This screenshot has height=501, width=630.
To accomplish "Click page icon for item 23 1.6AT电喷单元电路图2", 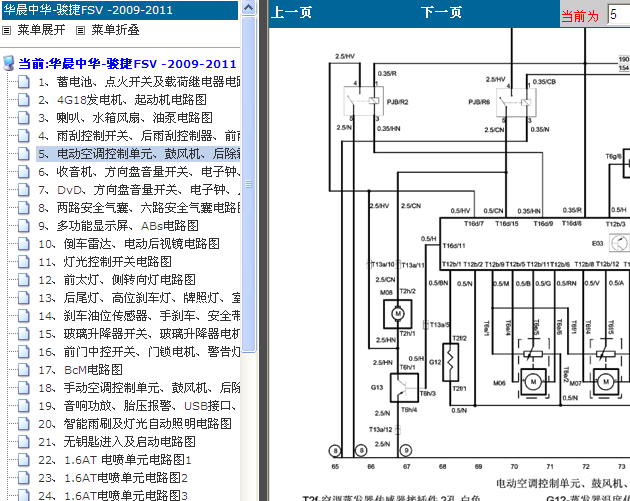I will pos(24,478).
